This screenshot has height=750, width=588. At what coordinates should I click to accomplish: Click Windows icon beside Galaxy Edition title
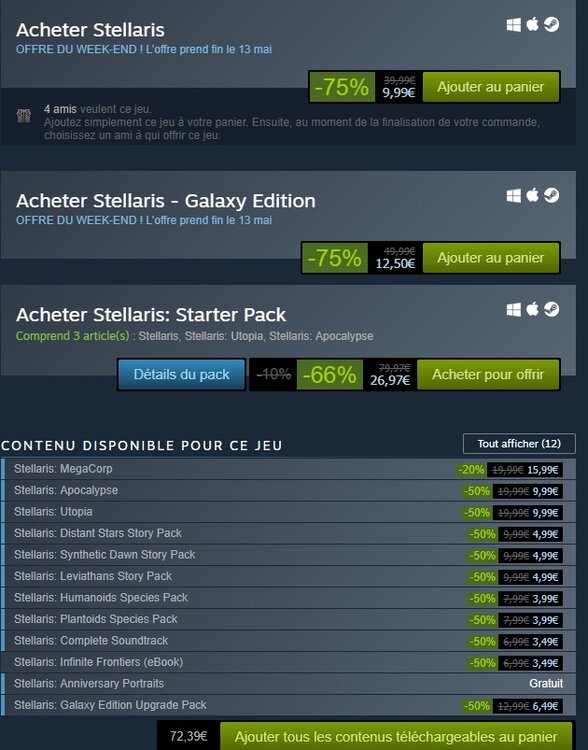[514, 196]
